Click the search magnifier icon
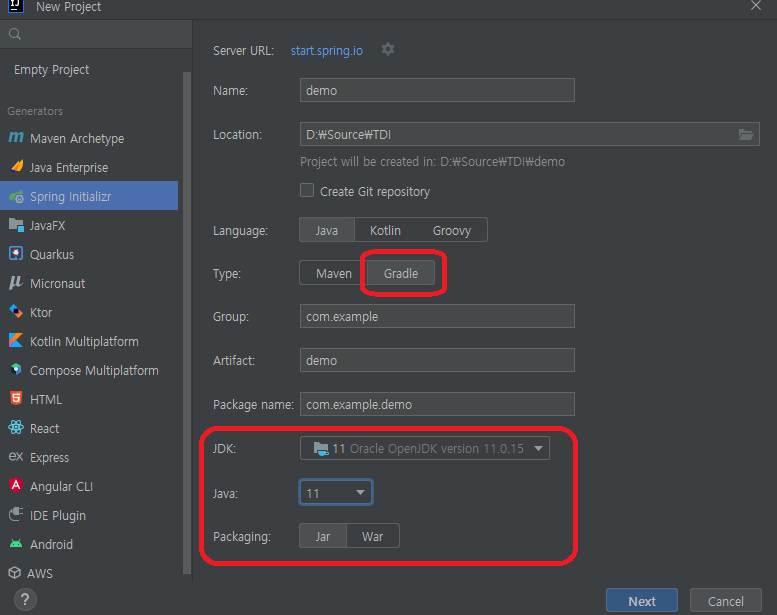 pos(15,34)
